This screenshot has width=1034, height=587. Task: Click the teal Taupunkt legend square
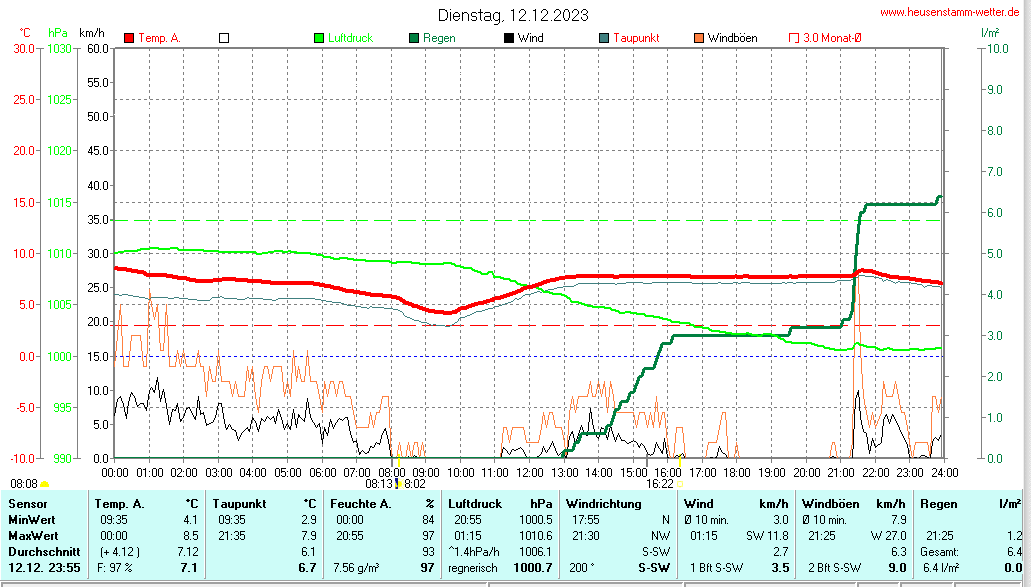click(x=603, y=38)
